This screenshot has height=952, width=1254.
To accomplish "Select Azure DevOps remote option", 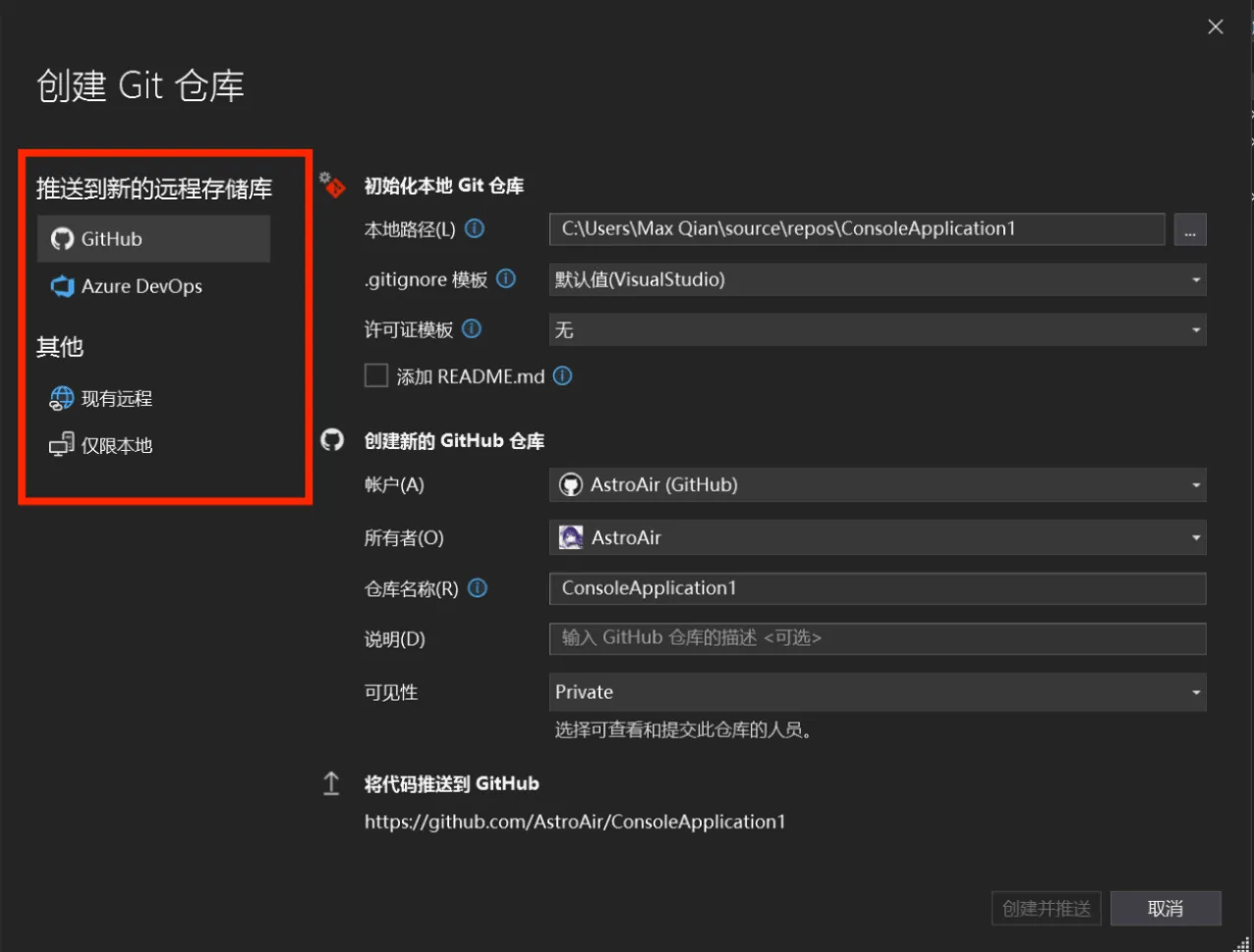I will pos(142,287).
